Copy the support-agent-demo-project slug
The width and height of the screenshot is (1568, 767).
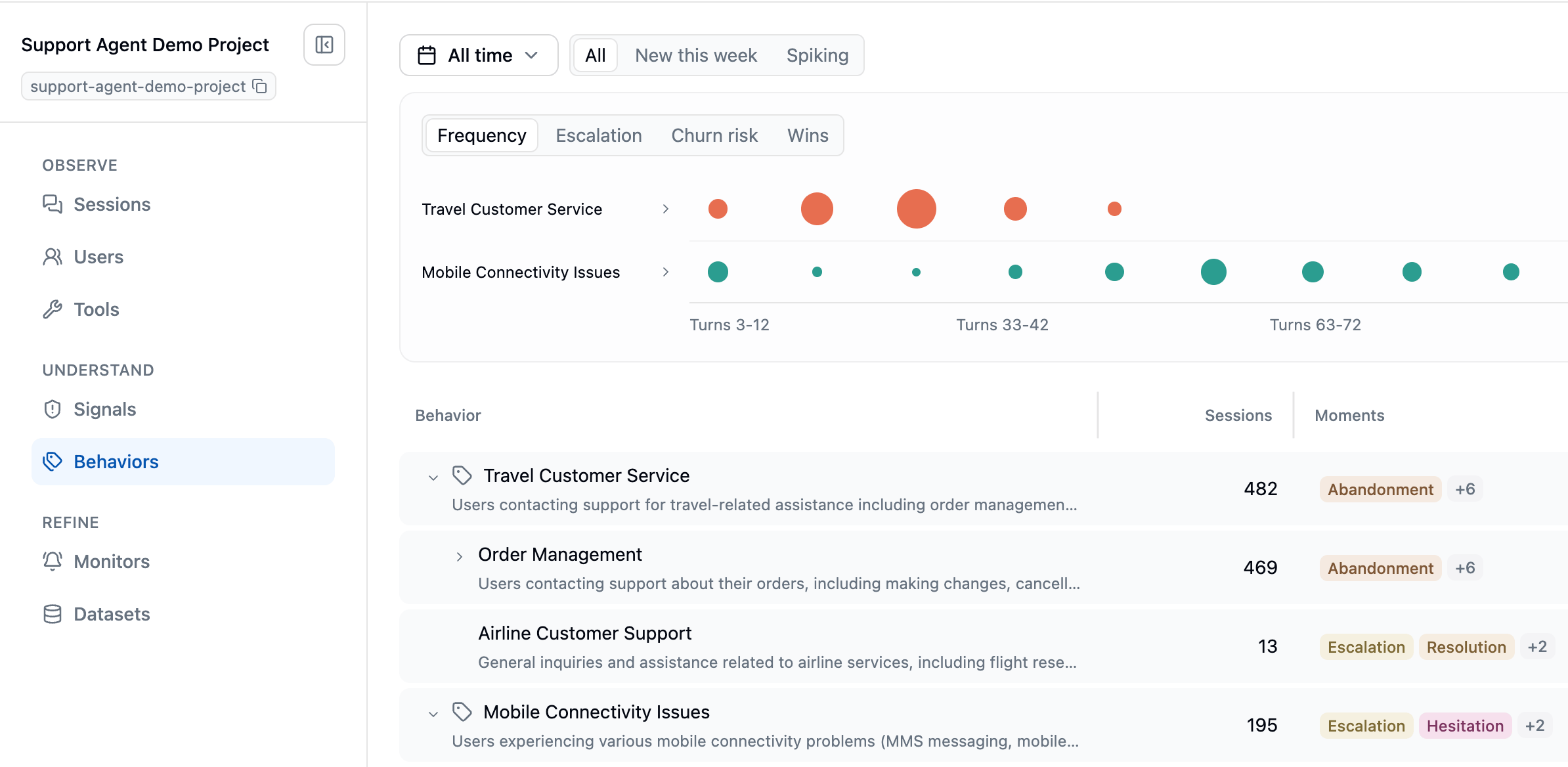pyautogui.click(x=260, y=86)
